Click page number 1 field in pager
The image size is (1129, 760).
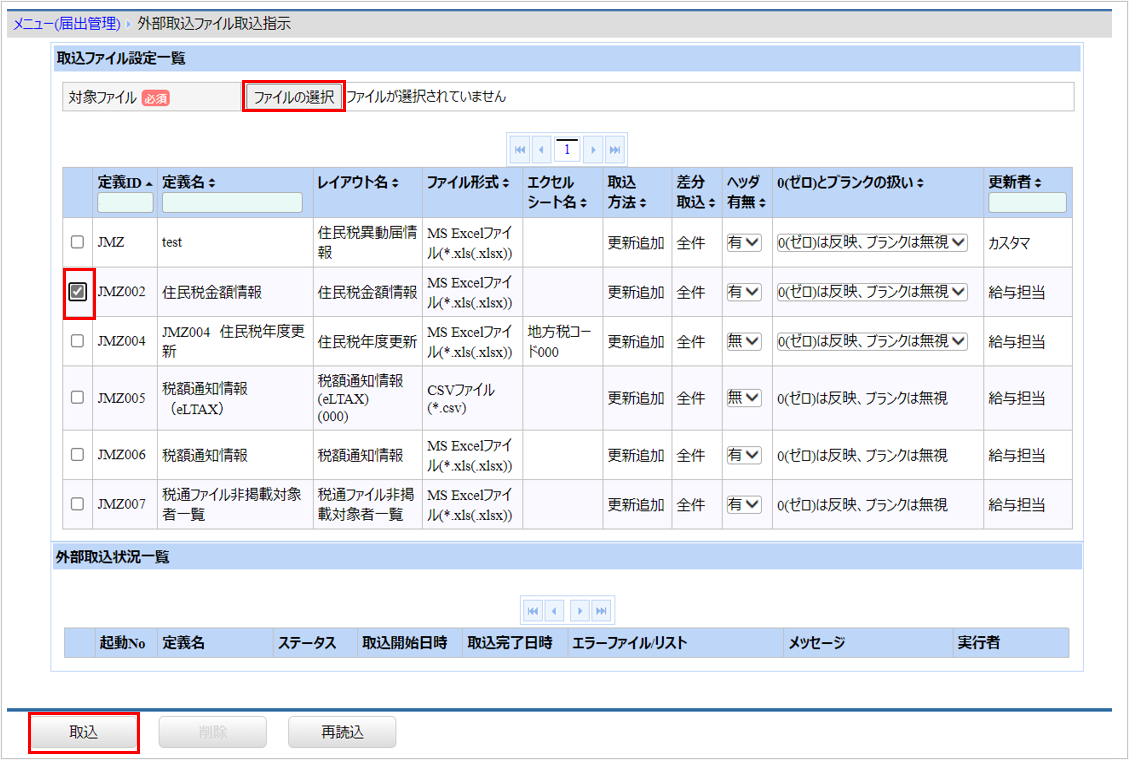coord(567,150)
